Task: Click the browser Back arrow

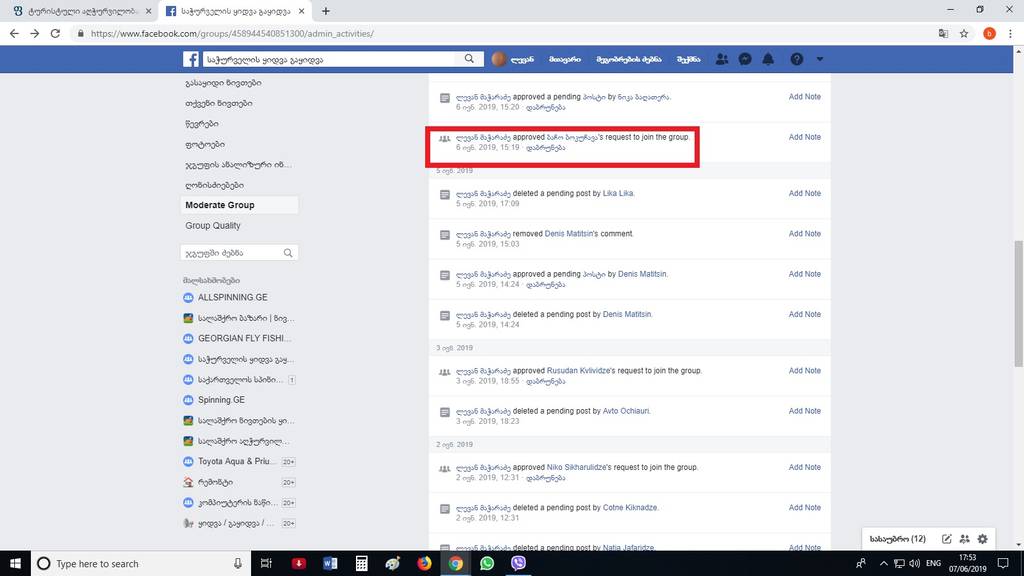Action: pyautogui.click(x=14, y=33)
